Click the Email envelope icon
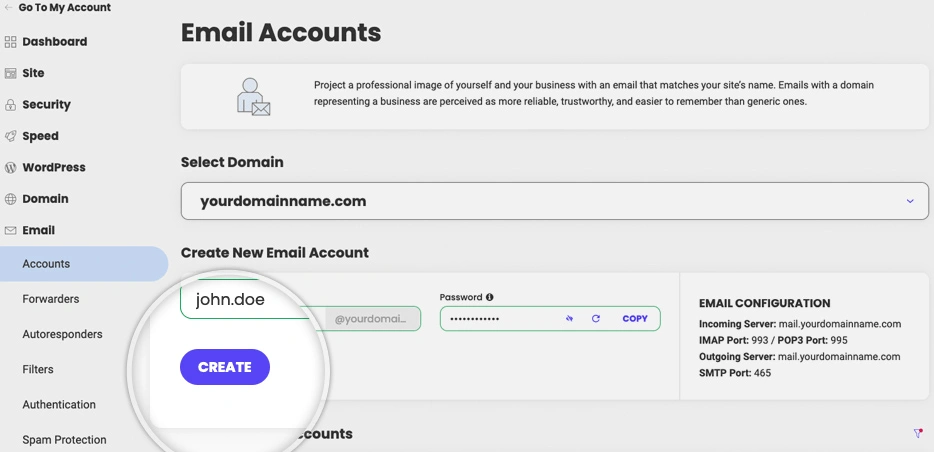Screen dimensions: 934x452 (x=11, y=230)
